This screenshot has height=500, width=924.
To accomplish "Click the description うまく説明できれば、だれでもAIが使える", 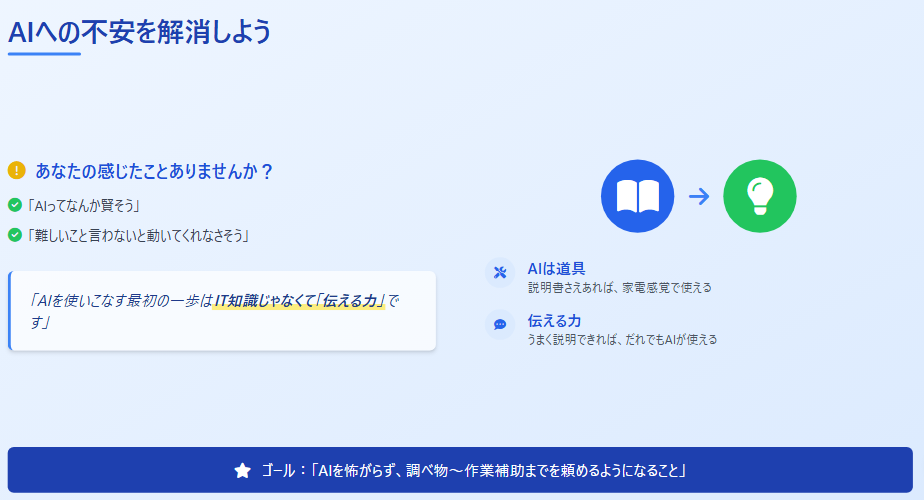I will pos(622,339).
